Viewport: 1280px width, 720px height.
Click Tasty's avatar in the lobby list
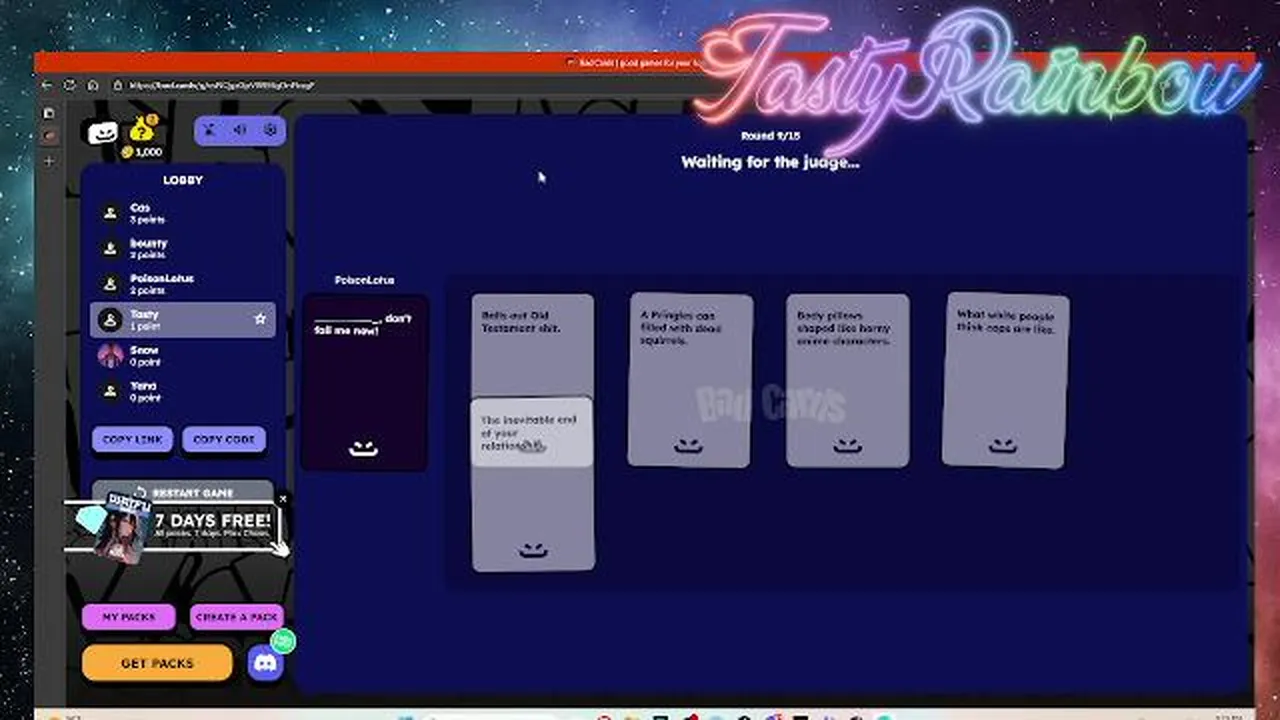tap(111, 320)
